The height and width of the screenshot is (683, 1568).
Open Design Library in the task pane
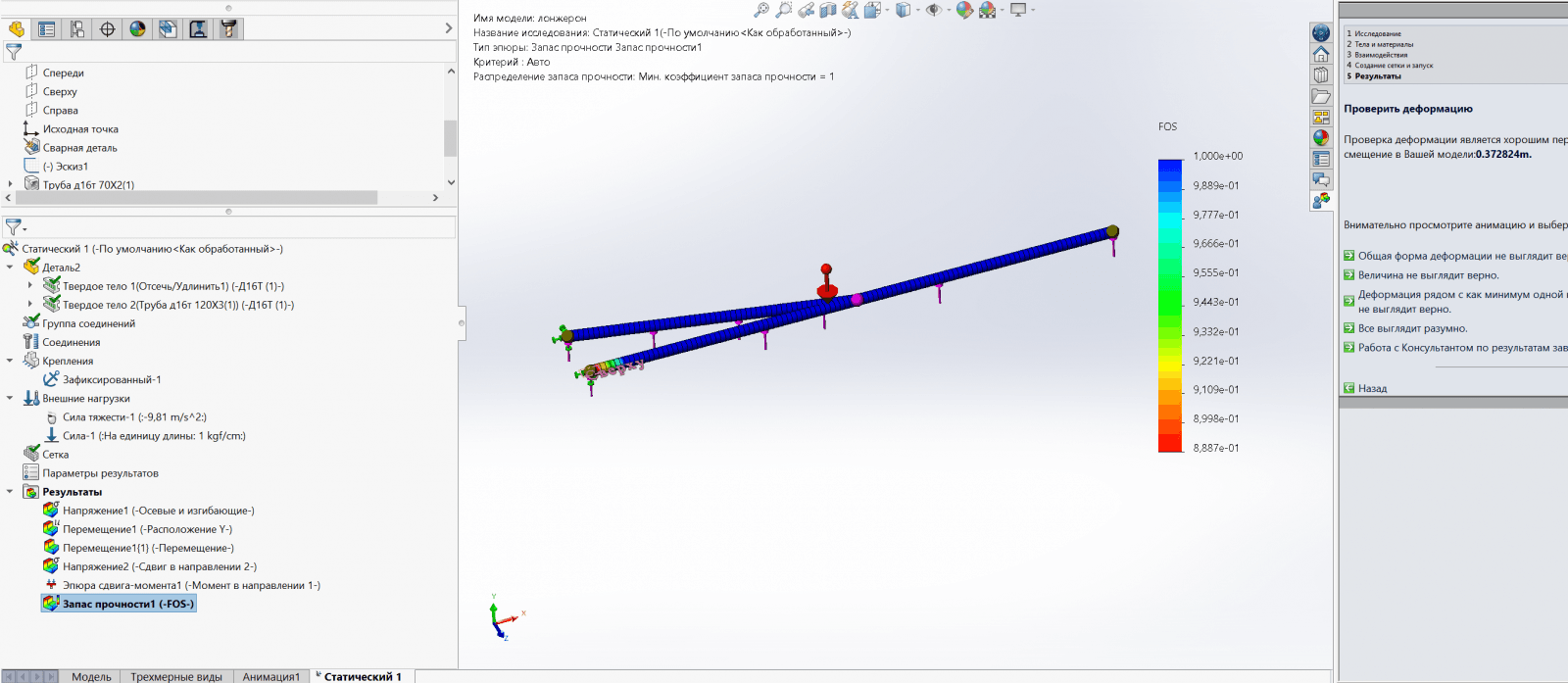coord(1321,74)
